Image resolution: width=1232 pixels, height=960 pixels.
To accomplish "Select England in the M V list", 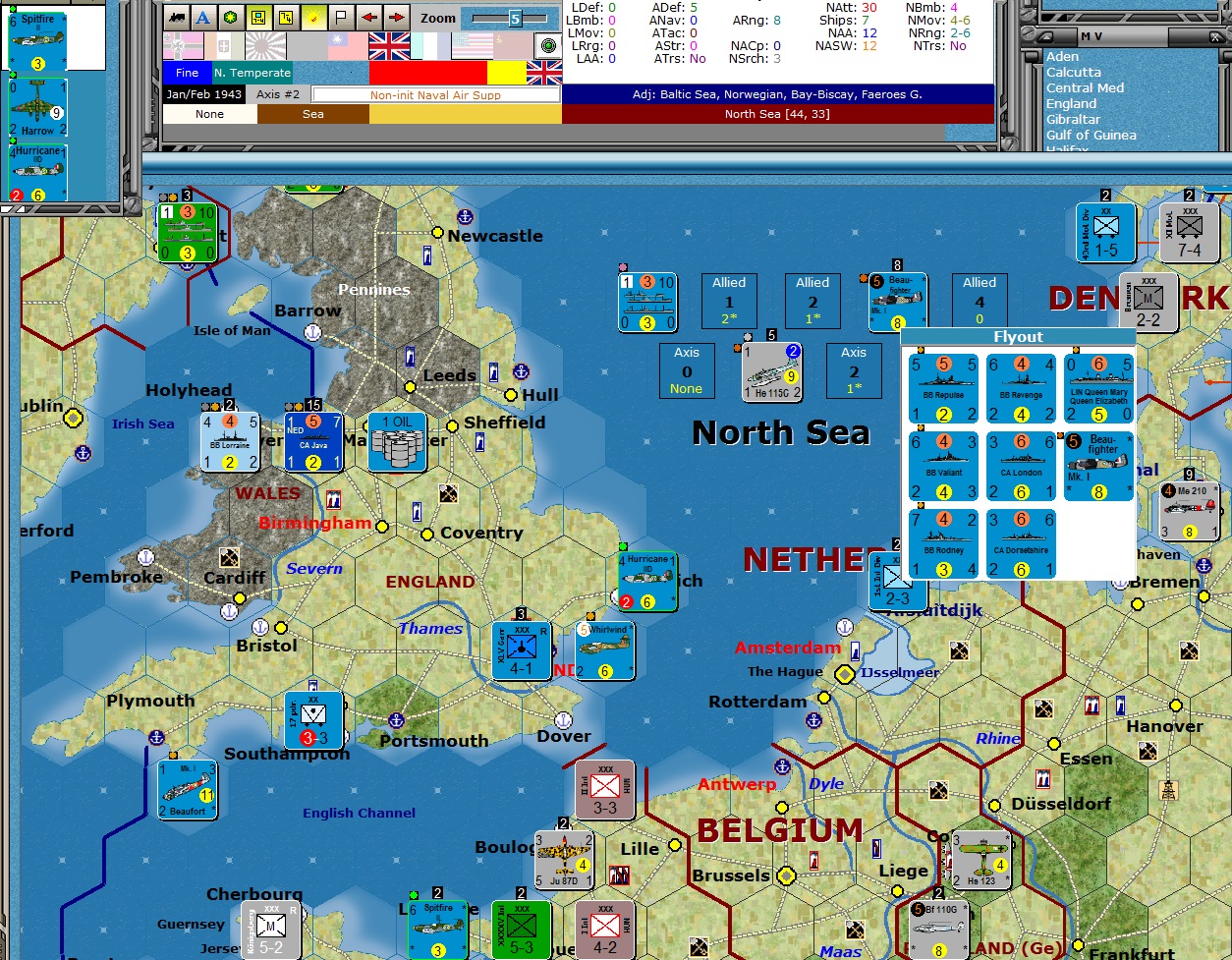I will (1071, 103).
